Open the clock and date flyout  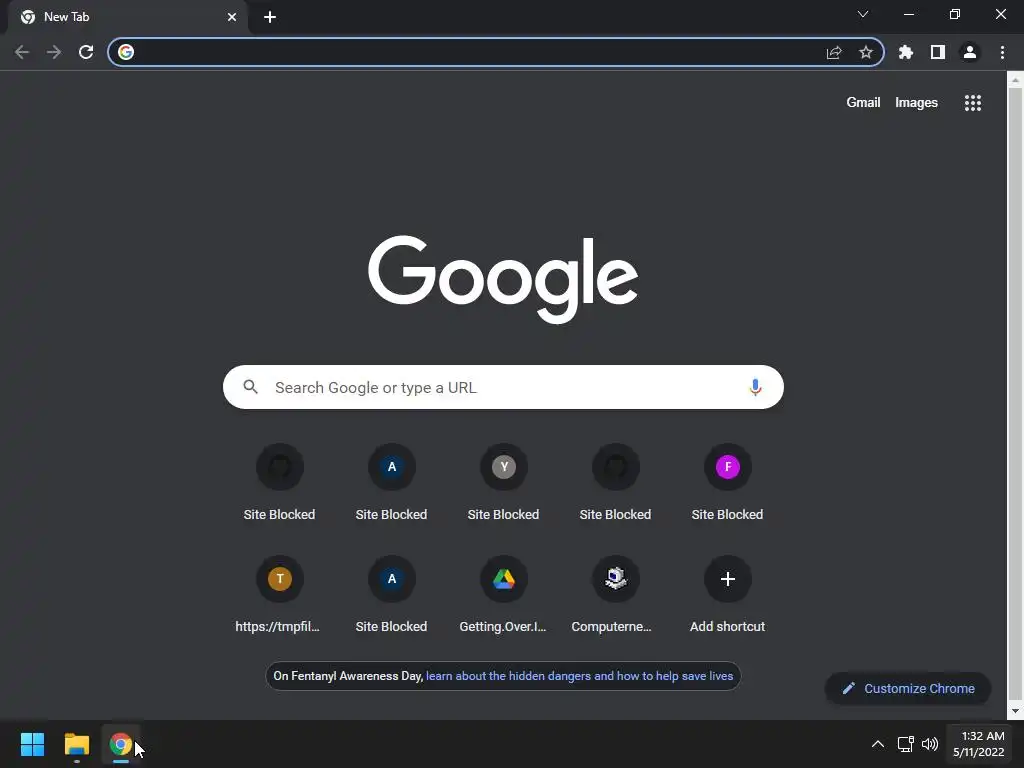978,744
